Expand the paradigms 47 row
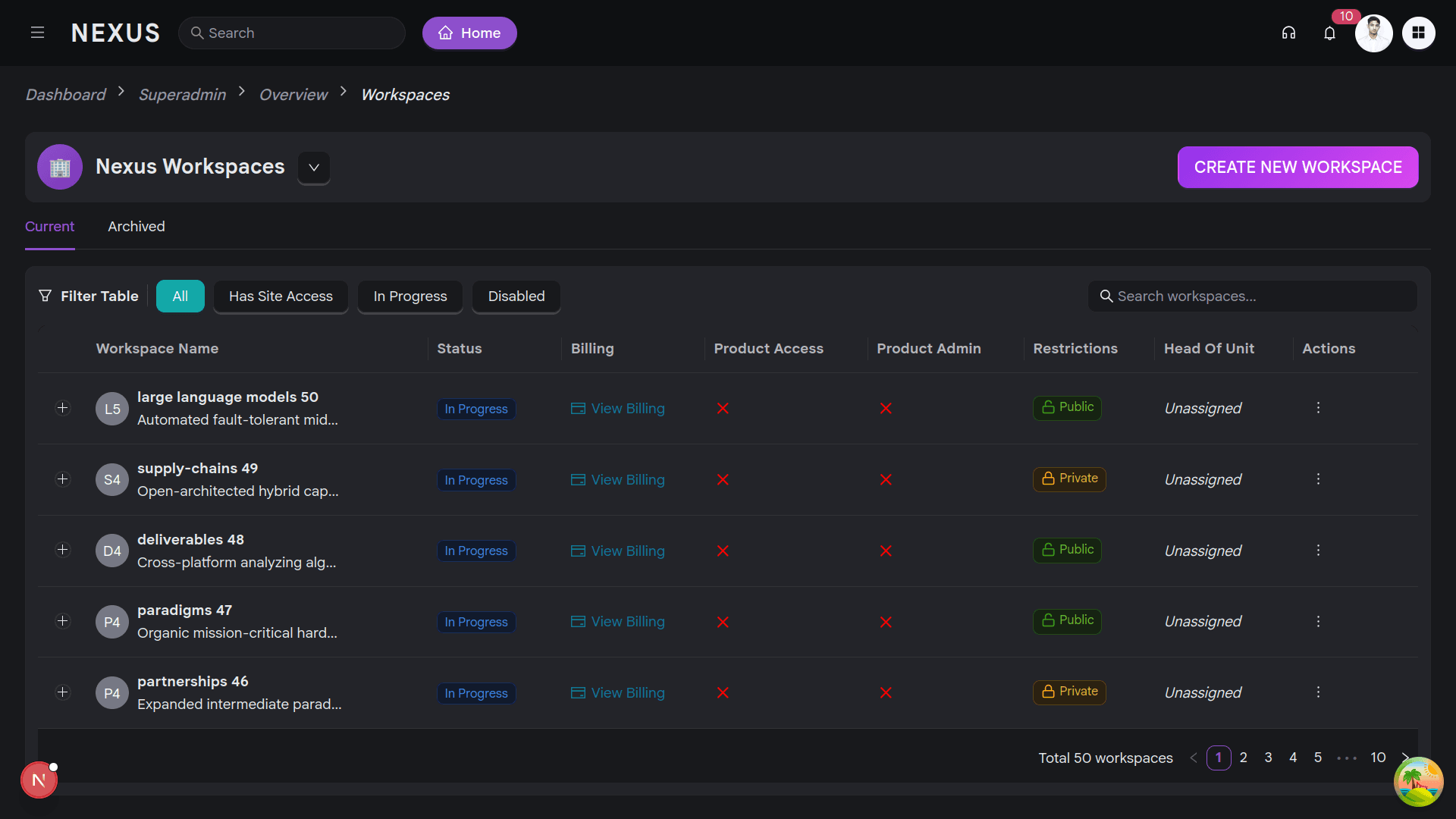The height and width of the screenshot is (819, 1456). [x=63, y=621]
